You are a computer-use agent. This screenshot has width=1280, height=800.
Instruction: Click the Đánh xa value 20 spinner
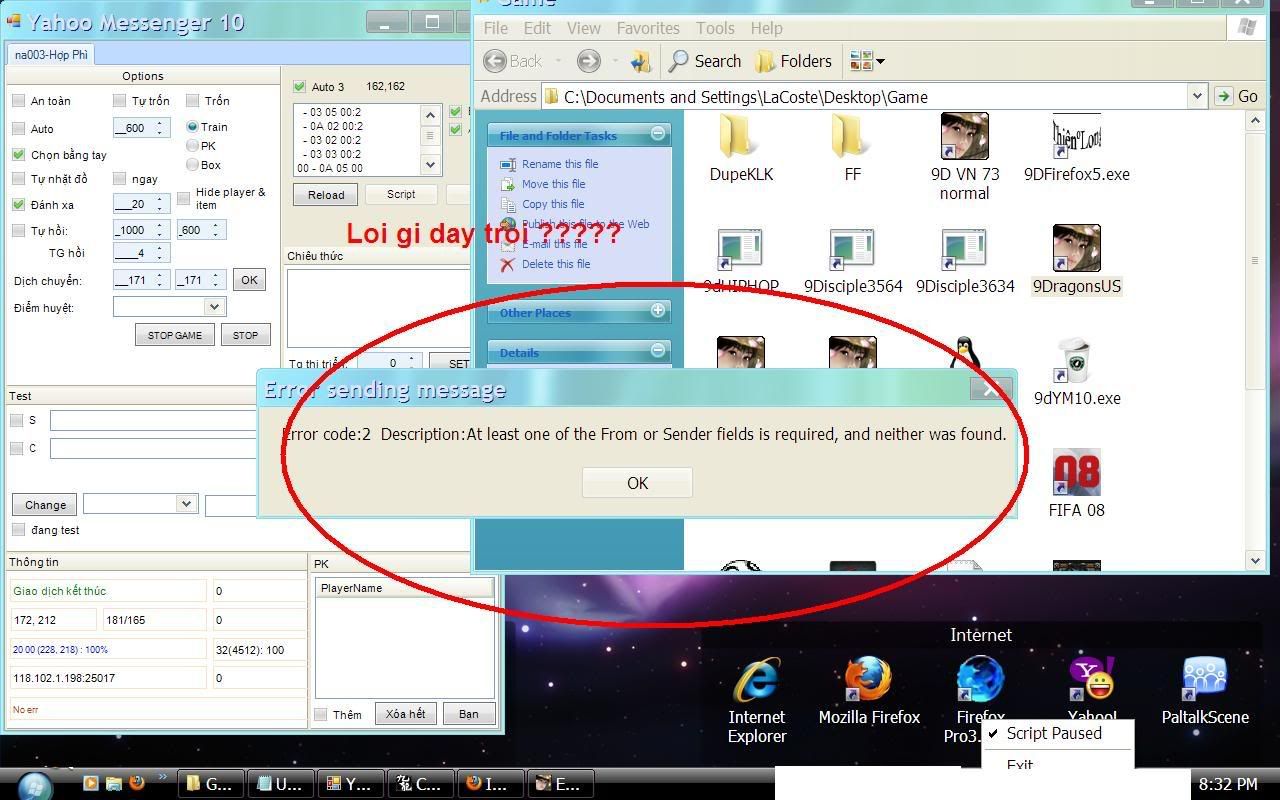141,204
